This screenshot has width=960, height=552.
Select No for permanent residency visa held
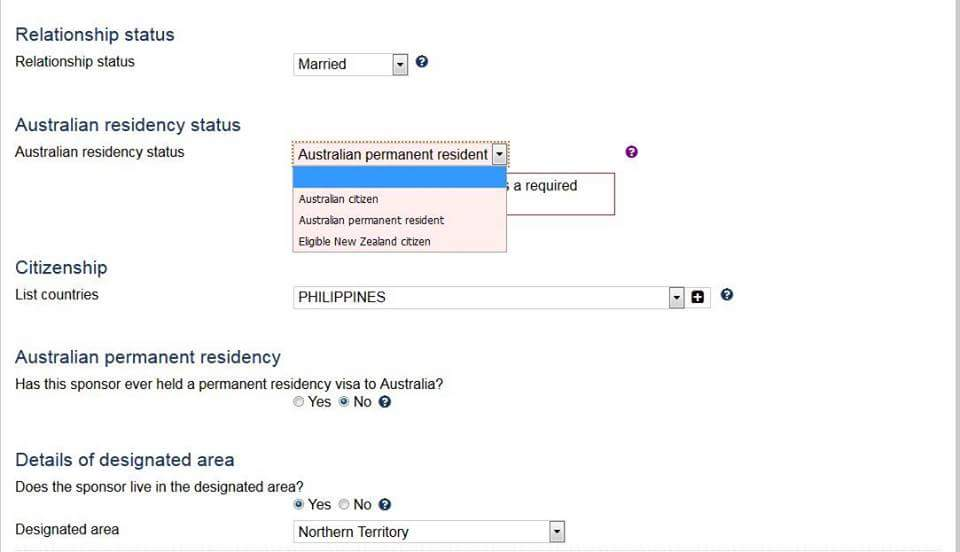tap(345, 402)
